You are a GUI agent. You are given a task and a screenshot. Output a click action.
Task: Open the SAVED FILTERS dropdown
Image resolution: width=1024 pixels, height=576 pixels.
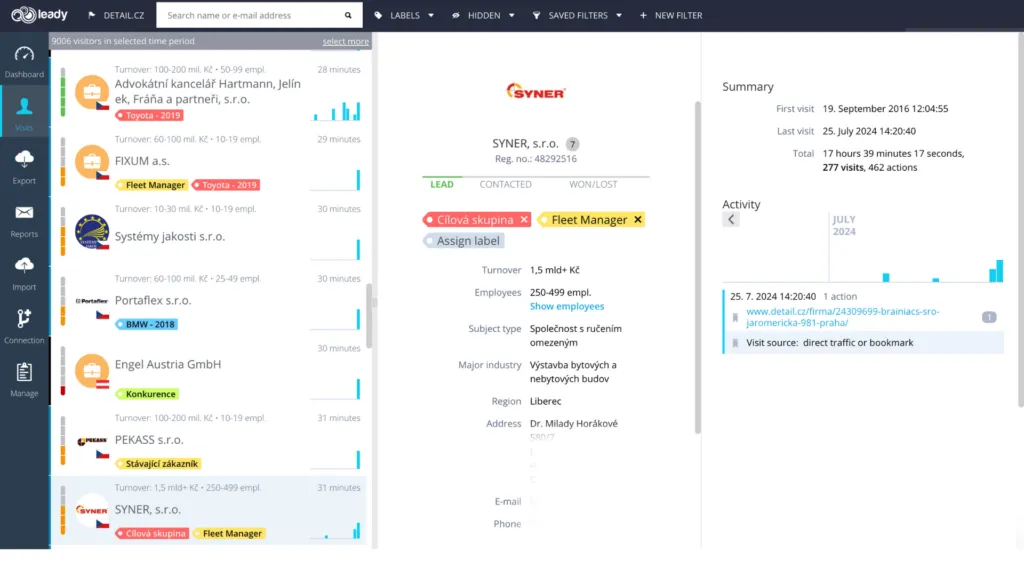(577, 15)
